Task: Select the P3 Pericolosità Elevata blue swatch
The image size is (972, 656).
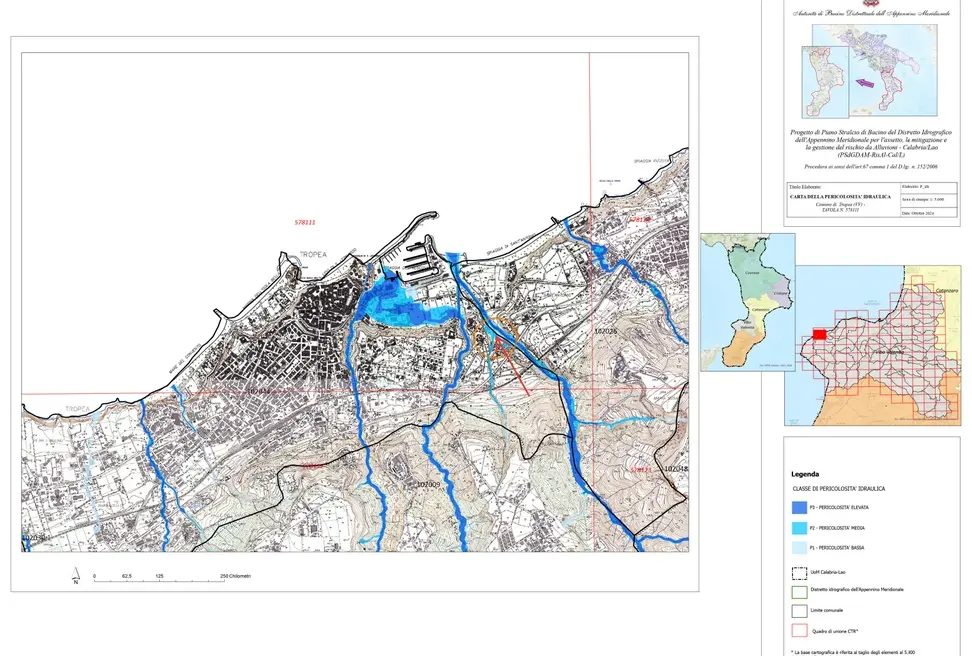Action: (x=799, y=508)
